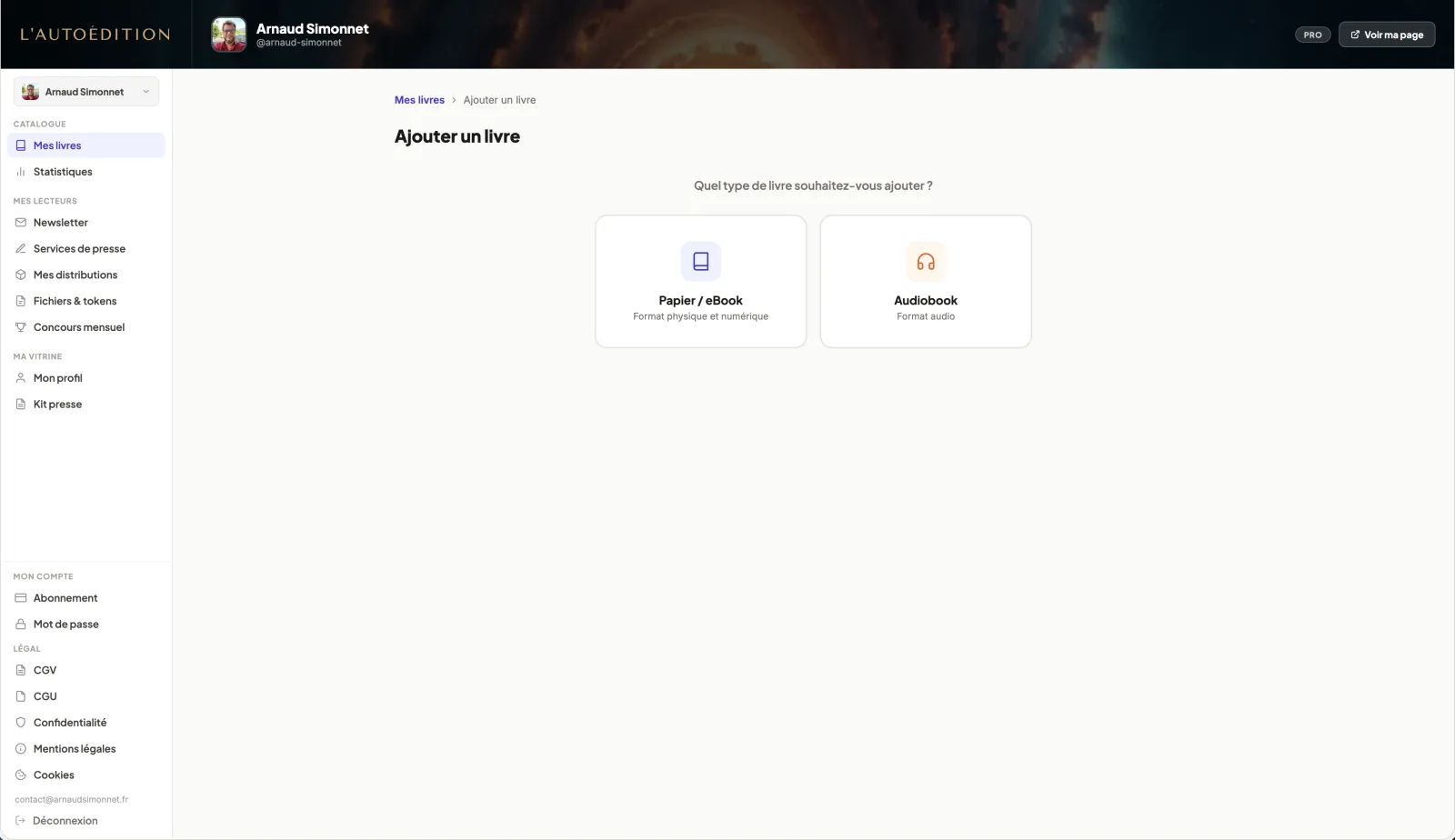Click the shield icon beside Confidentialité

click(x=21, y=723)
